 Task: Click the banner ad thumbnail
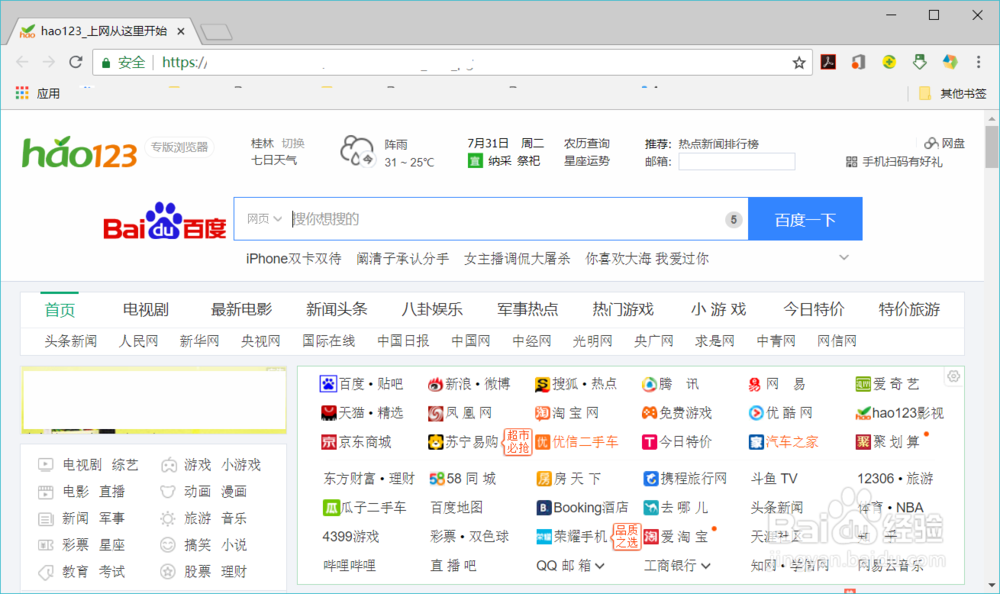tap(154, 400)
